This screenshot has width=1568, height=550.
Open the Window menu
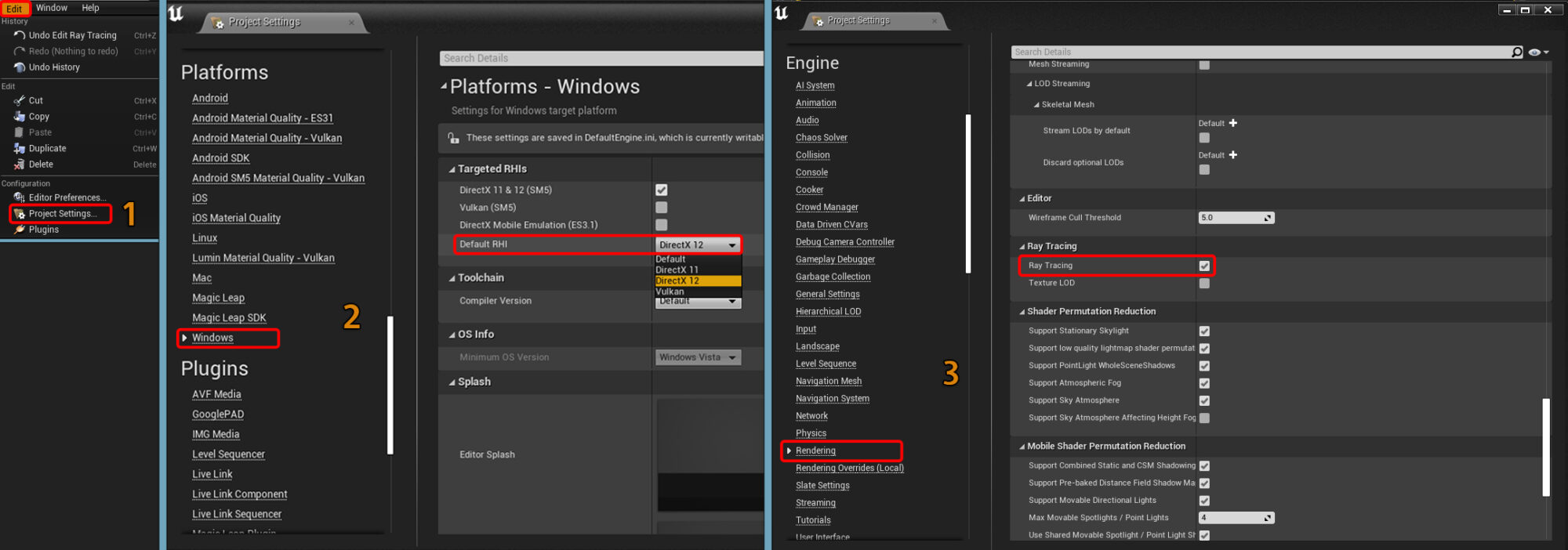coord(52,8)
